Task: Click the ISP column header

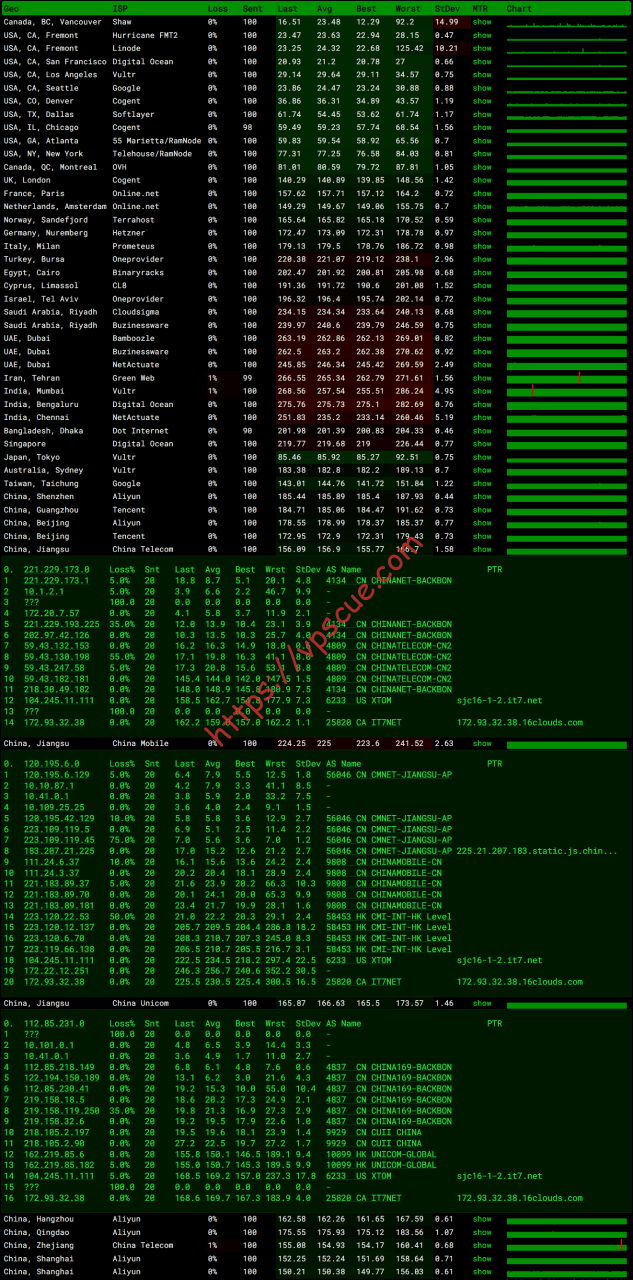Action: (x=120, y=8)
